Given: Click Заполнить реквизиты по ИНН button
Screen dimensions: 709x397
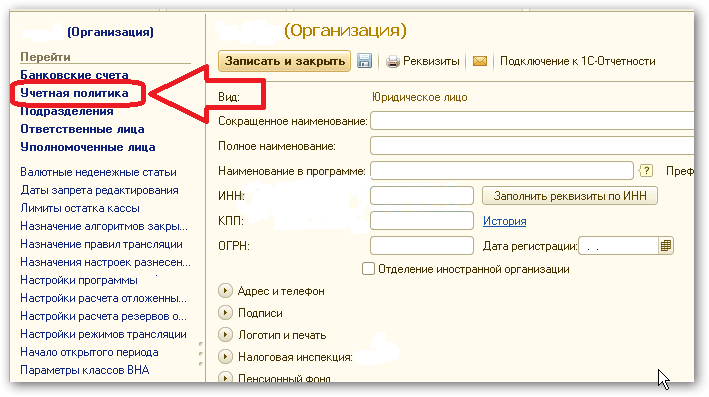Looking at the screenshot, I should 570,196.
